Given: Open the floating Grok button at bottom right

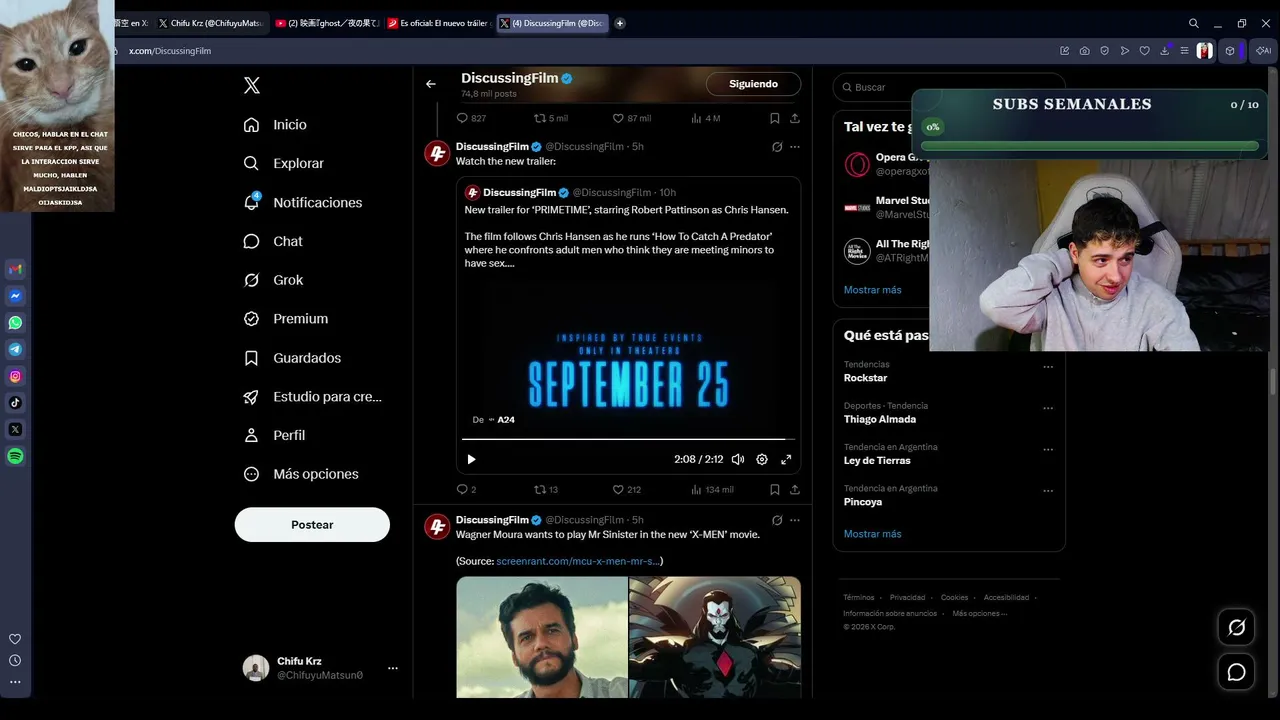Looking at the screenshot, I should pos(1237,628).
